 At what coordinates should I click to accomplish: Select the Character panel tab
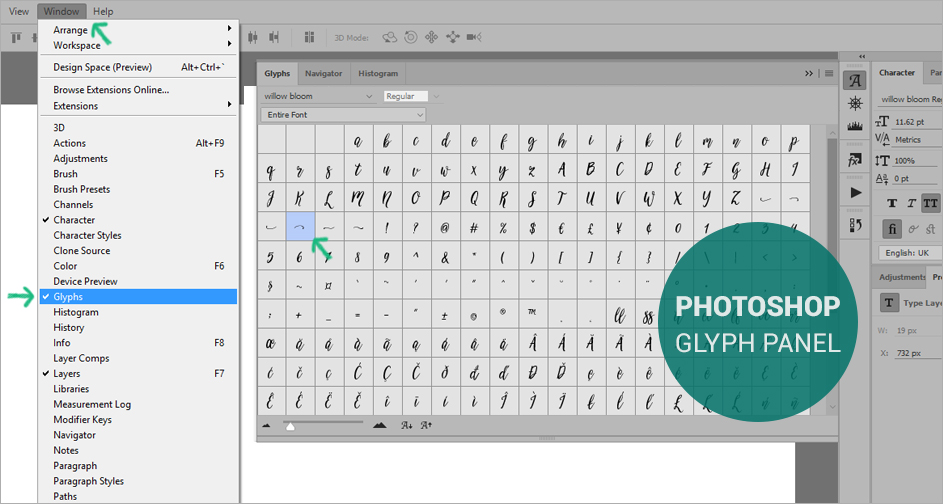point(897,73)
